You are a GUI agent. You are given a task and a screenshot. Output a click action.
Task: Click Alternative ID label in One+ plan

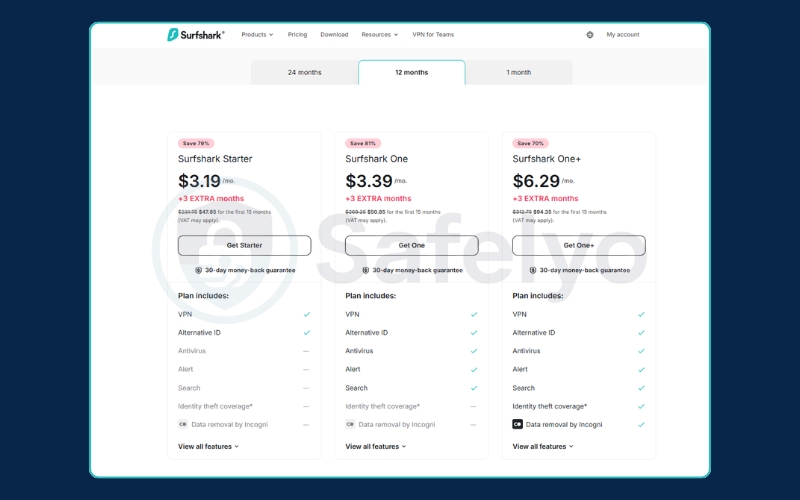(x=534, y=333)
